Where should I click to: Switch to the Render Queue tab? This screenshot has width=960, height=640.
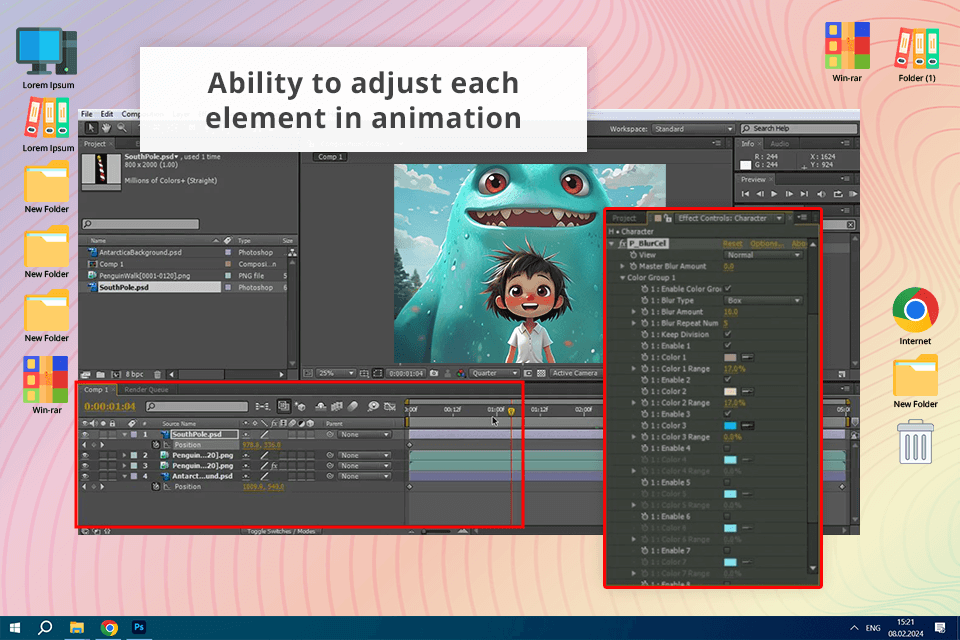(x=146, y=390)
